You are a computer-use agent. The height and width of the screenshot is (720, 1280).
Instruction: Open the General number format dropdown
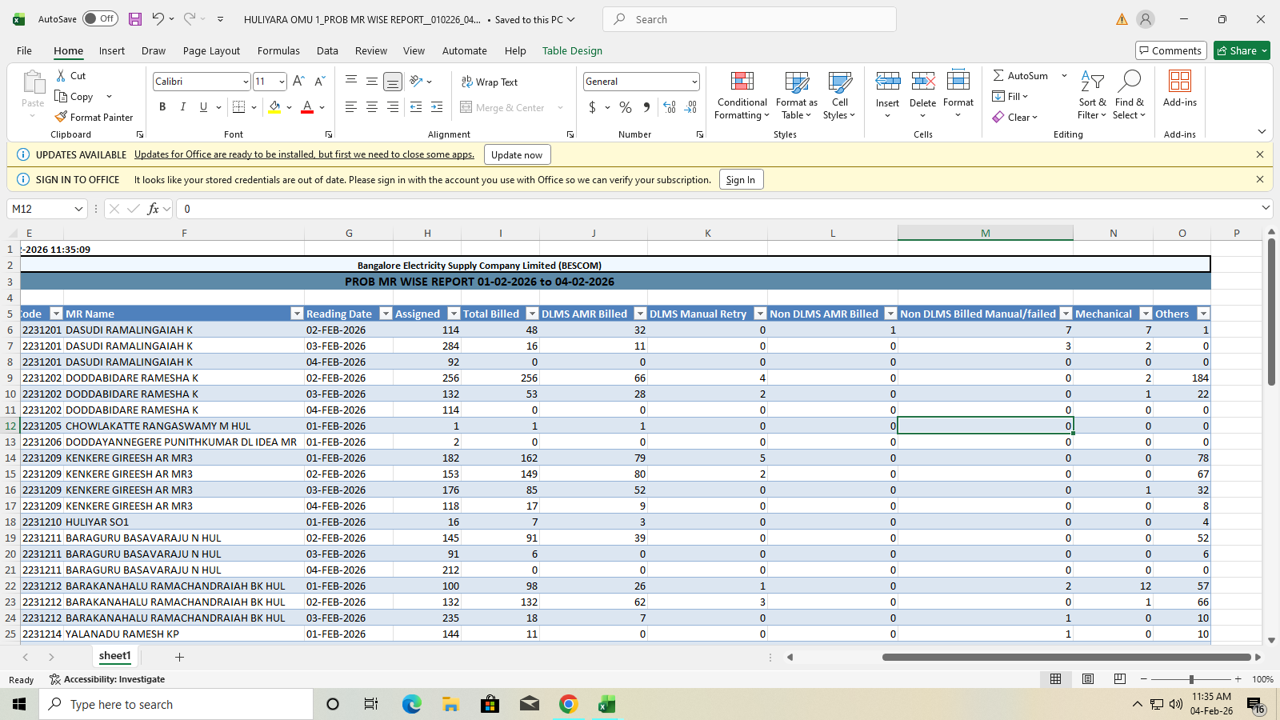694,82
